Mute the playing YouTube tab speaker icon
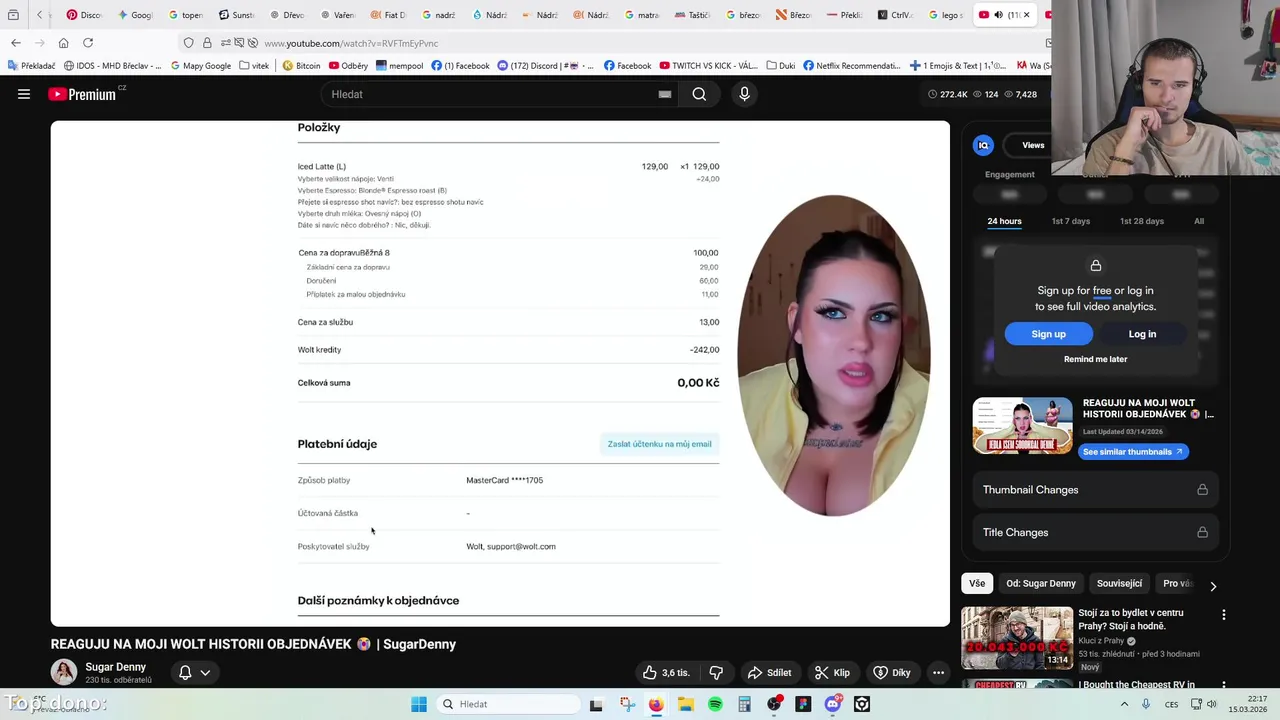The image size is (1280, 720). pos(998,15)
